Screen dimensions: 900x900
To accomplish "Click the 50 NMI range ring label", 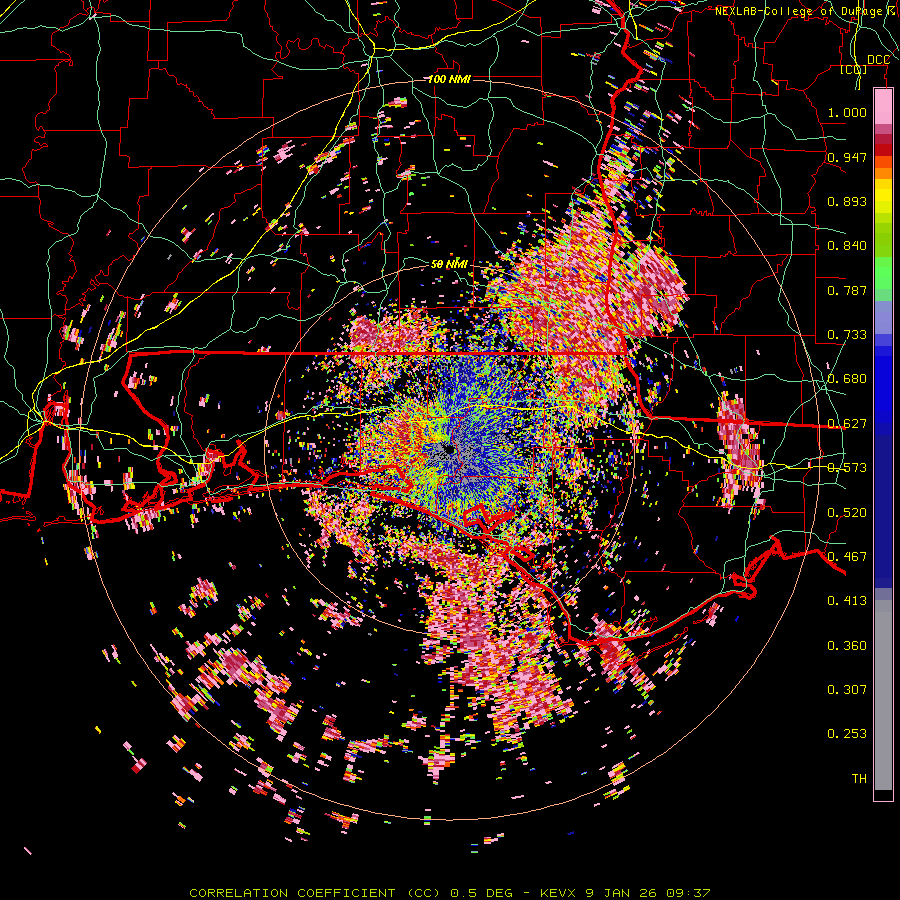I will (x=449, y=265).
